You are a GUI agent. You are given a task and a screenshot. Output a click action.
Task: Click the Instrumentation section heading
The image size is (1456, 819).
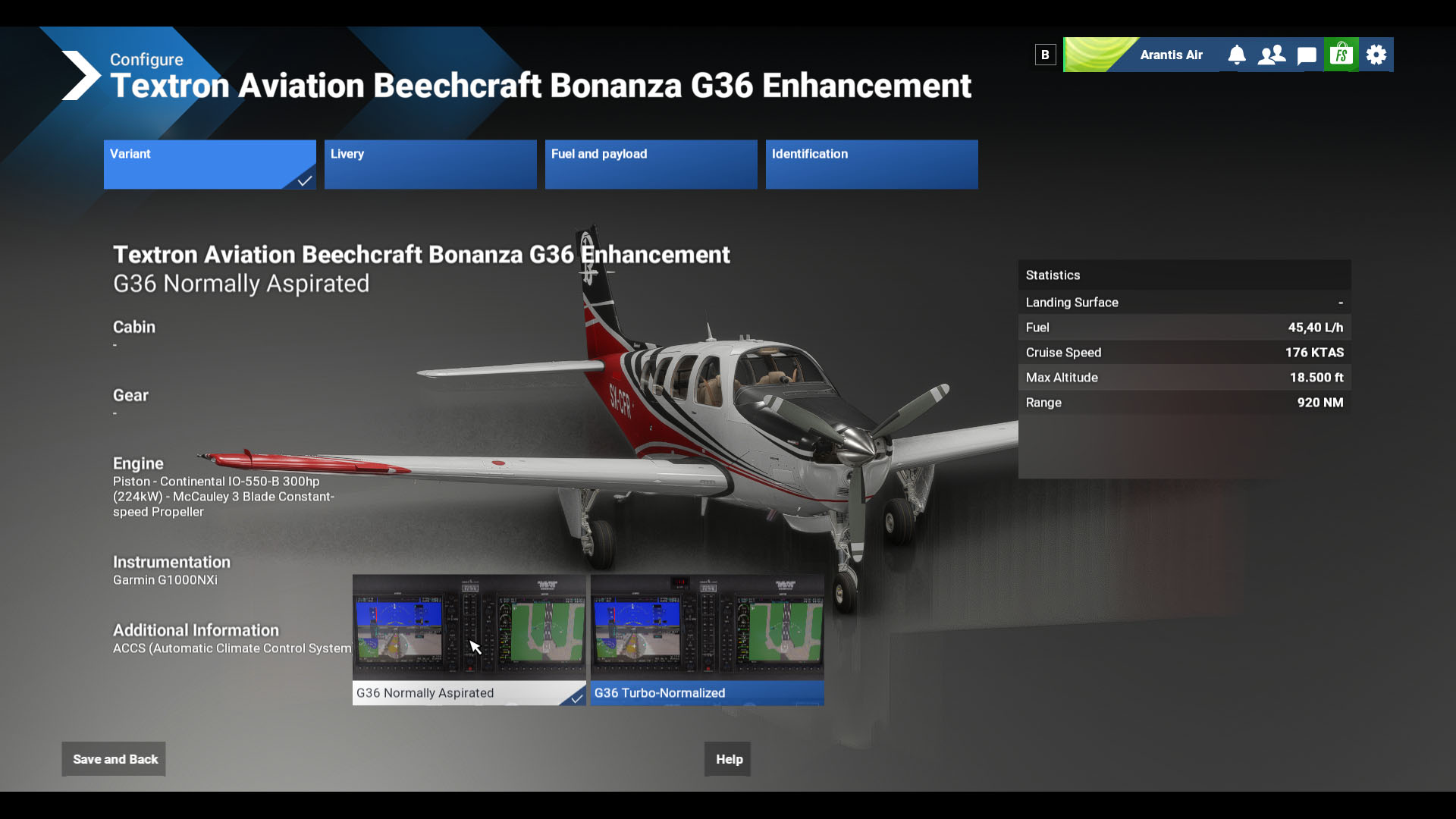(x=171, y=562)
